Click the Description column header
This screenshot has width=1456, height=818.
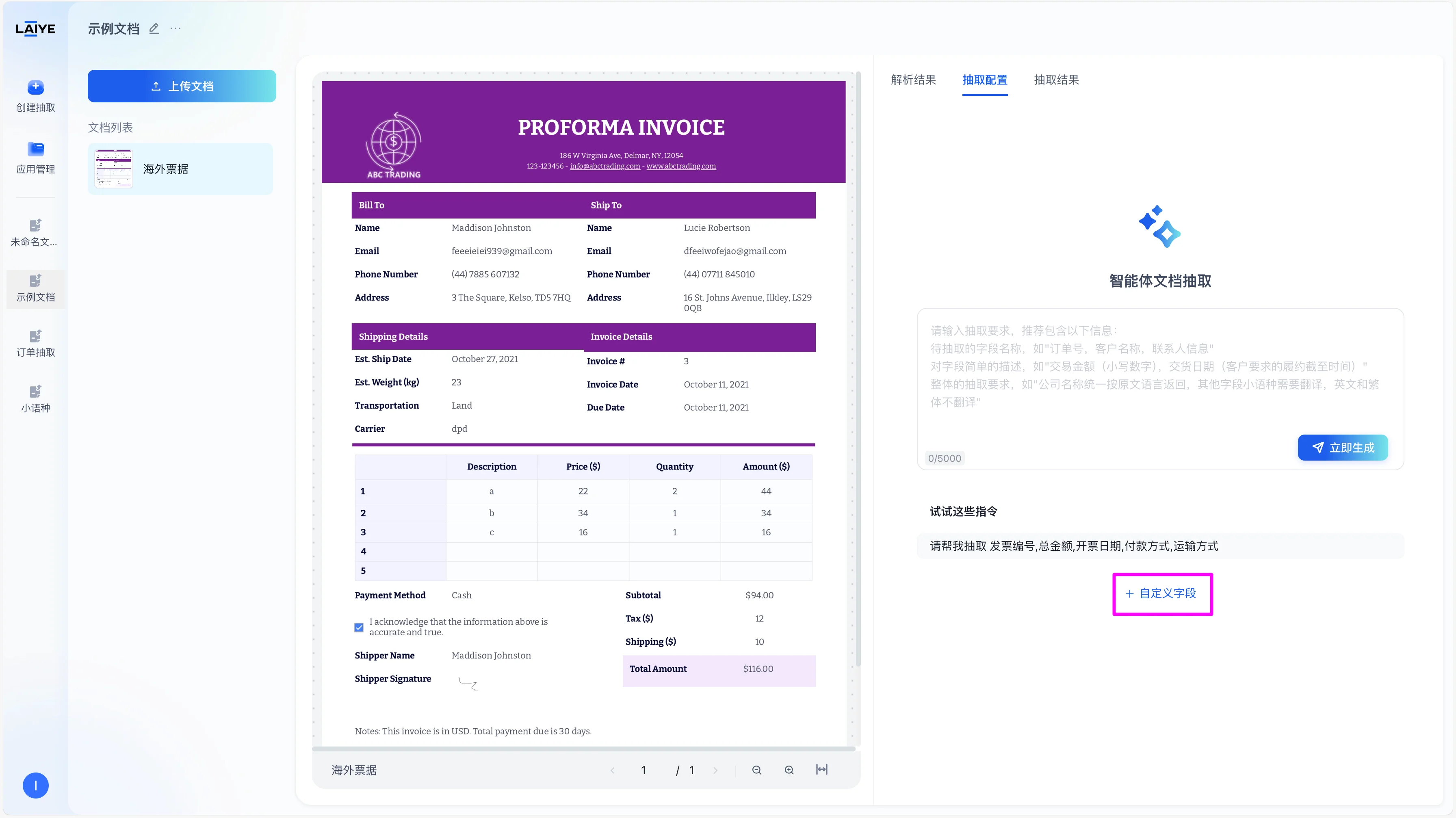point(491,467)
